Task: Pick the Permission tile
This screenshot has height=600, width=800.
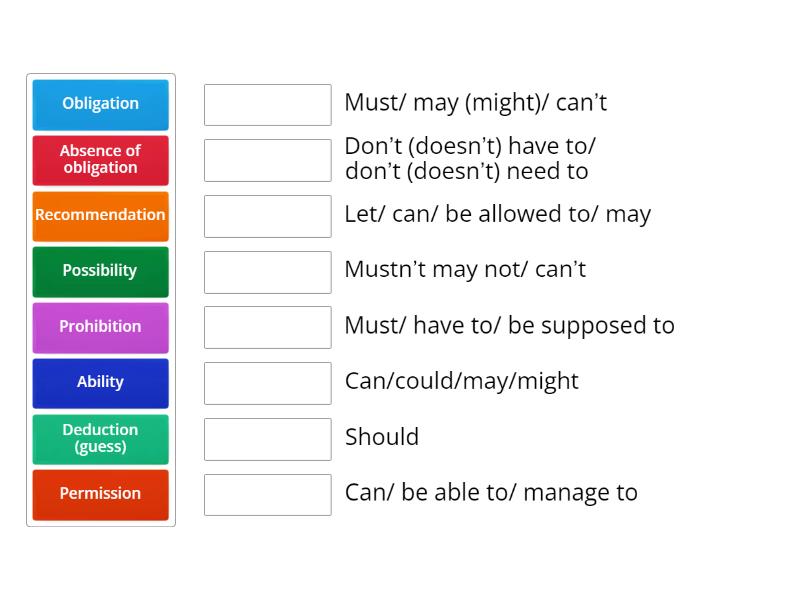Action: (x=100, y=494)
